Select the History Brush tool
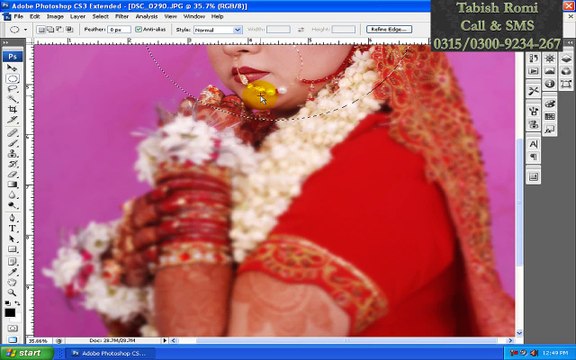 12,164
